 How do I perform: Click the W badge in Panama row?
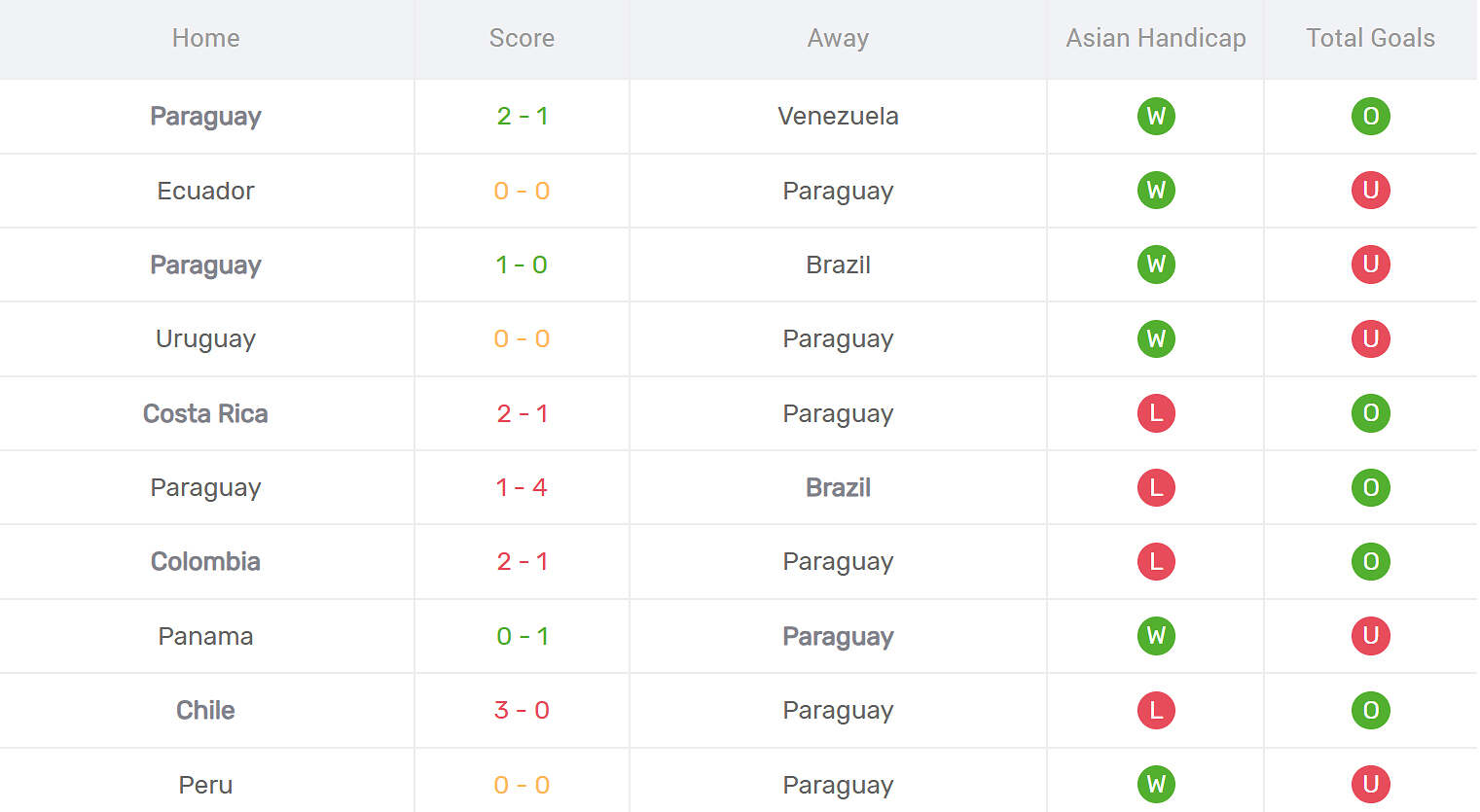[1156, 636]
